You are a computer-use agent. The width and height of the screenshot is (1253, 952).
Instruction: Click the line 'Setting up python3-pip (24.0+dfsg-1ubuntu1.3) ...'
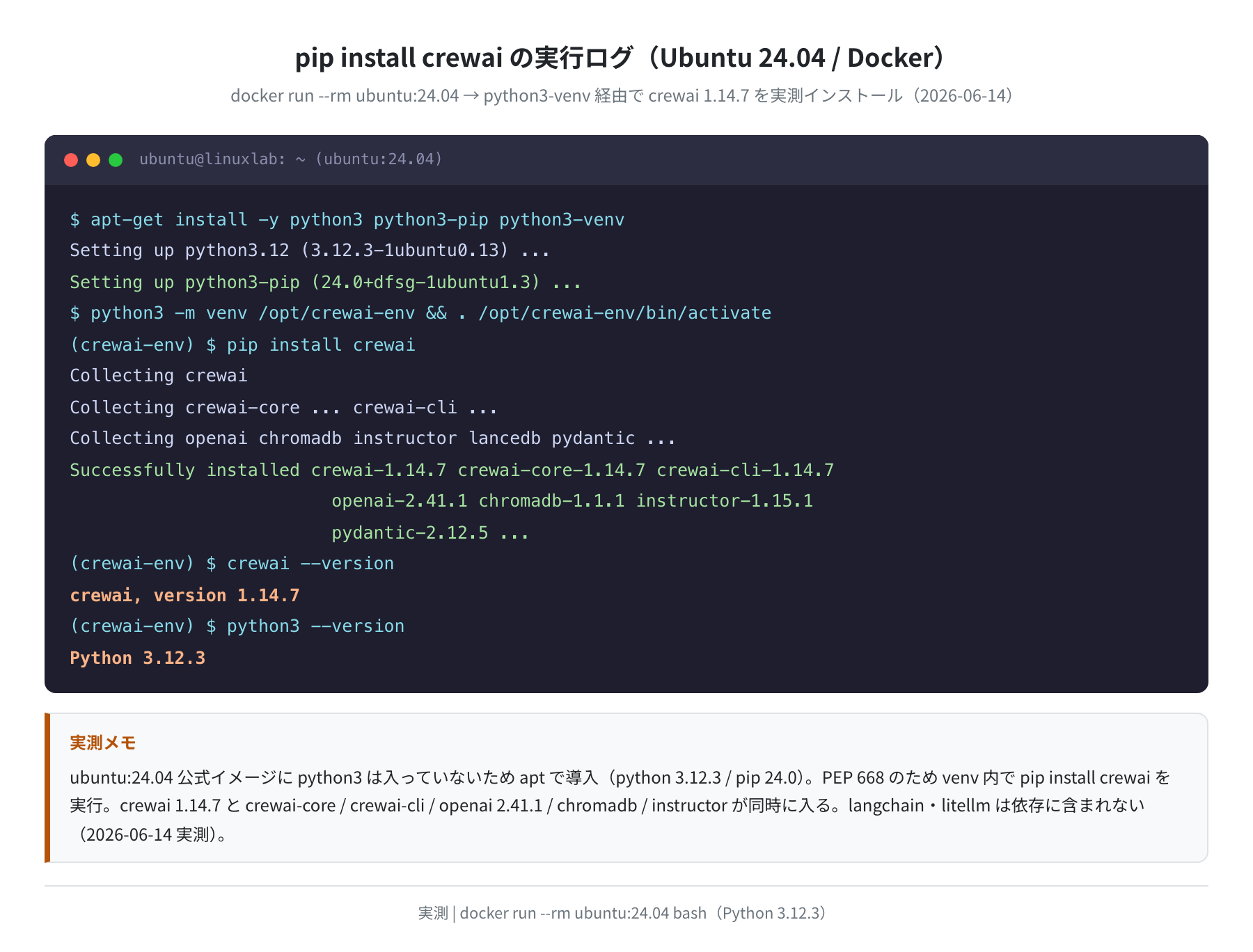(x=325, y=283)
